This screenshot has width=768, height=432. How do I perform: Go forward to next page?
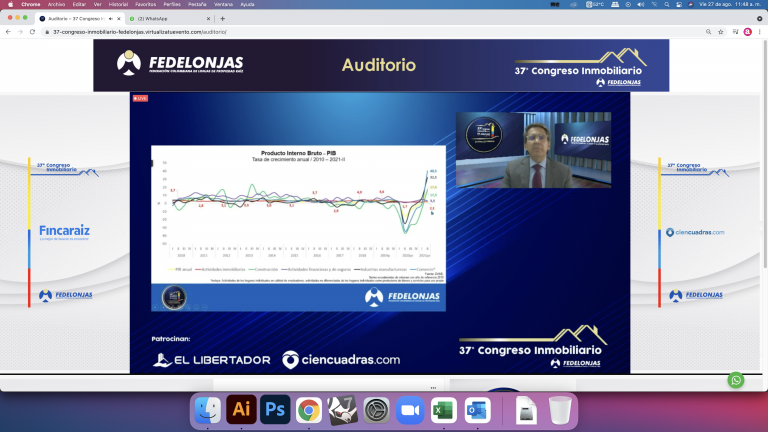click(20, 32)
